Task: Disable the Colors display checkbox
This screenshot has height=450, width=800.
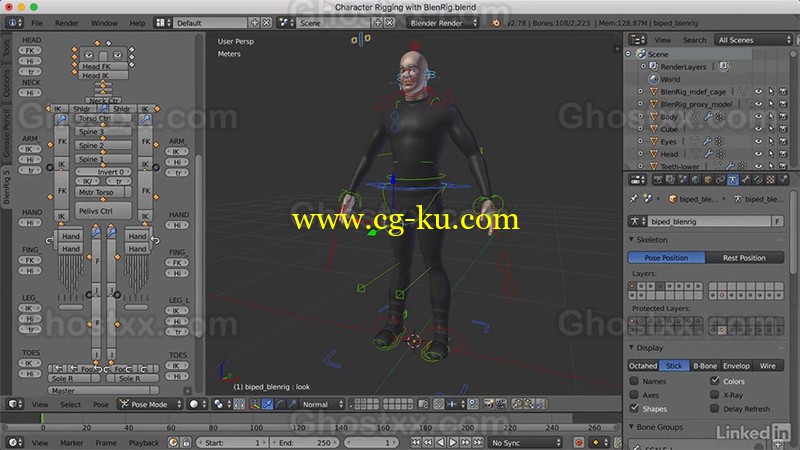Action: click(714, 381)
